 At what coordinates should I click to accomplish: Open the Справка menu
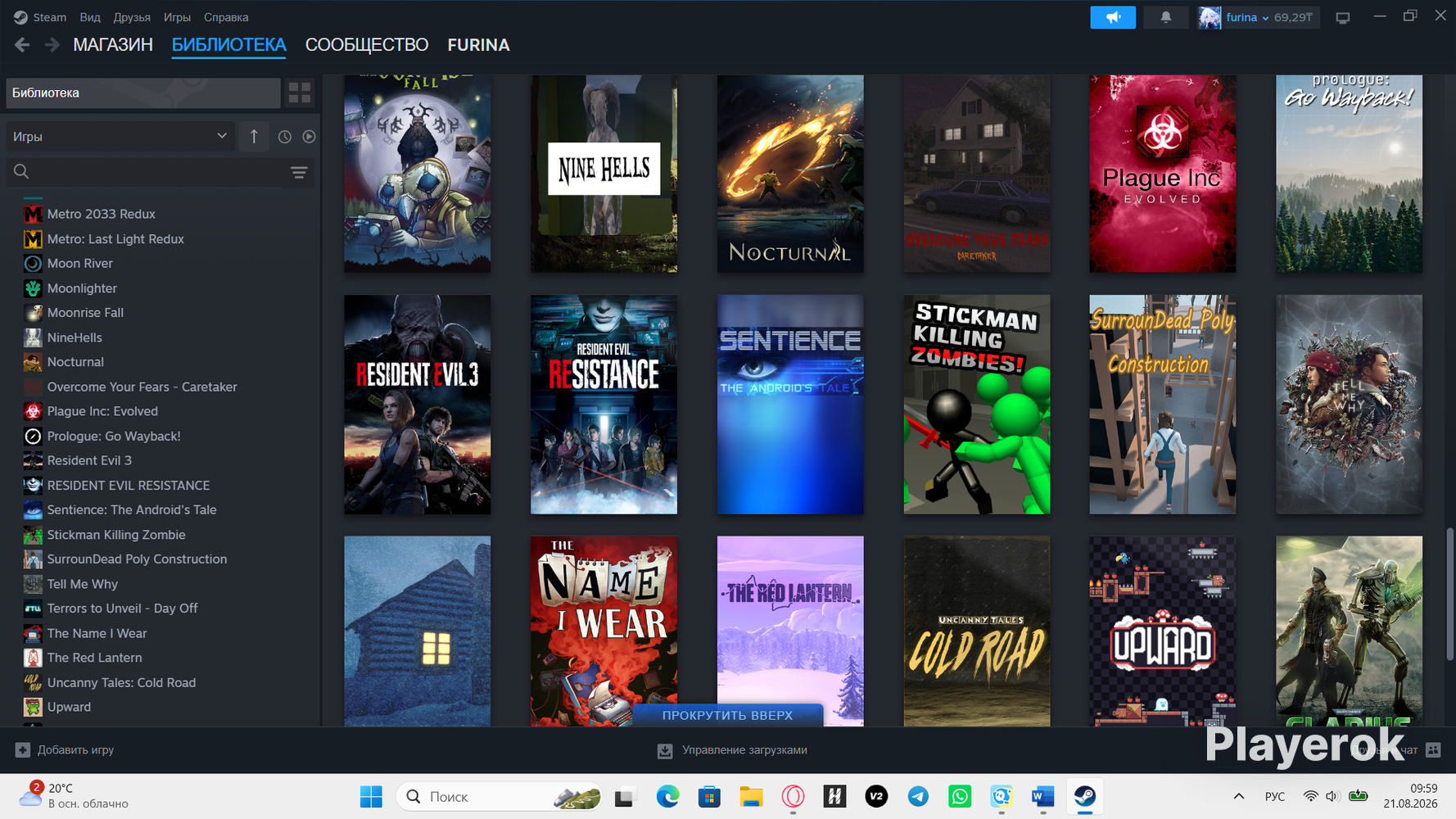[226, 17]
